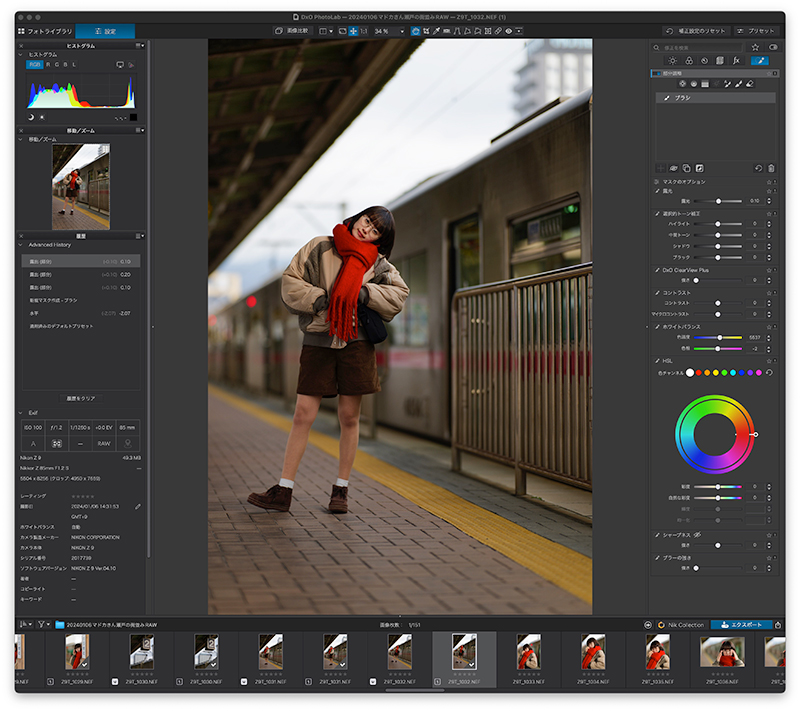Open the filter funnel dropdown

pyautogui.click(x=44, y=624)
